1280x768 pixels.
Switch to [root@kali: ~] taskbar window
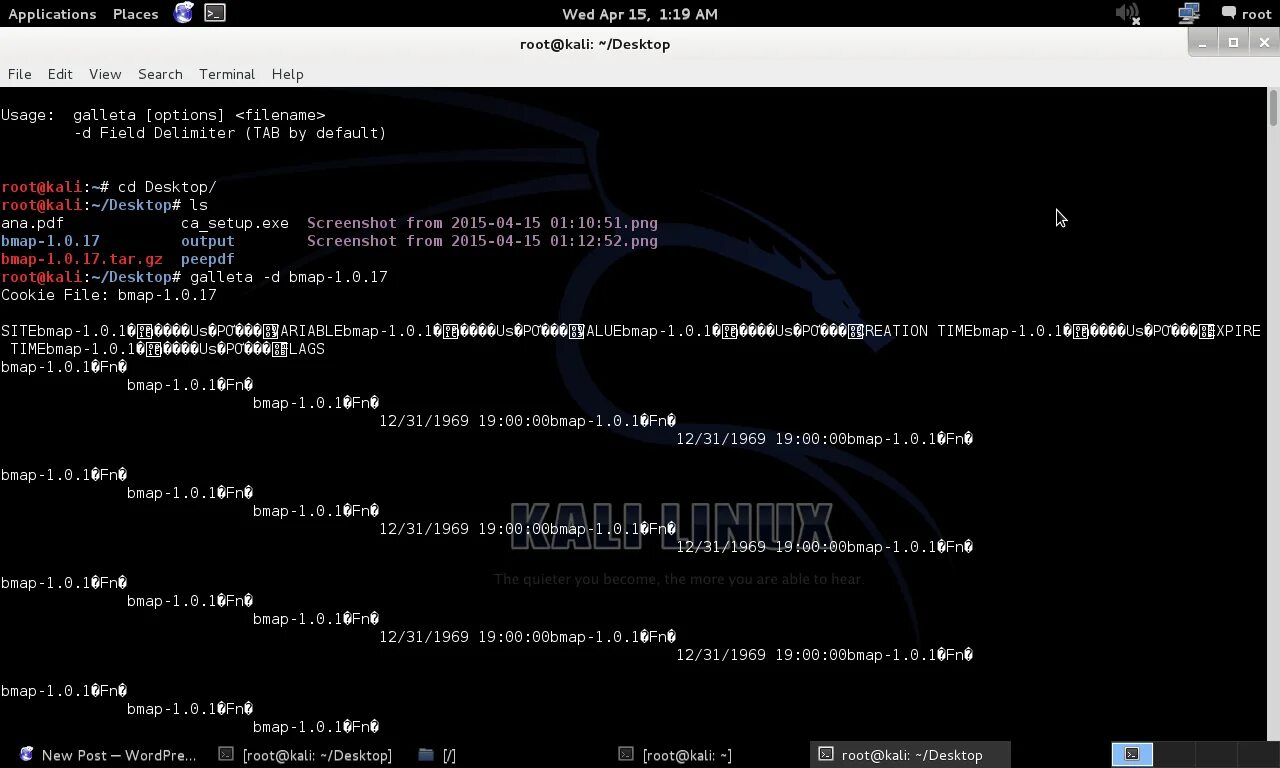point(676,755)
